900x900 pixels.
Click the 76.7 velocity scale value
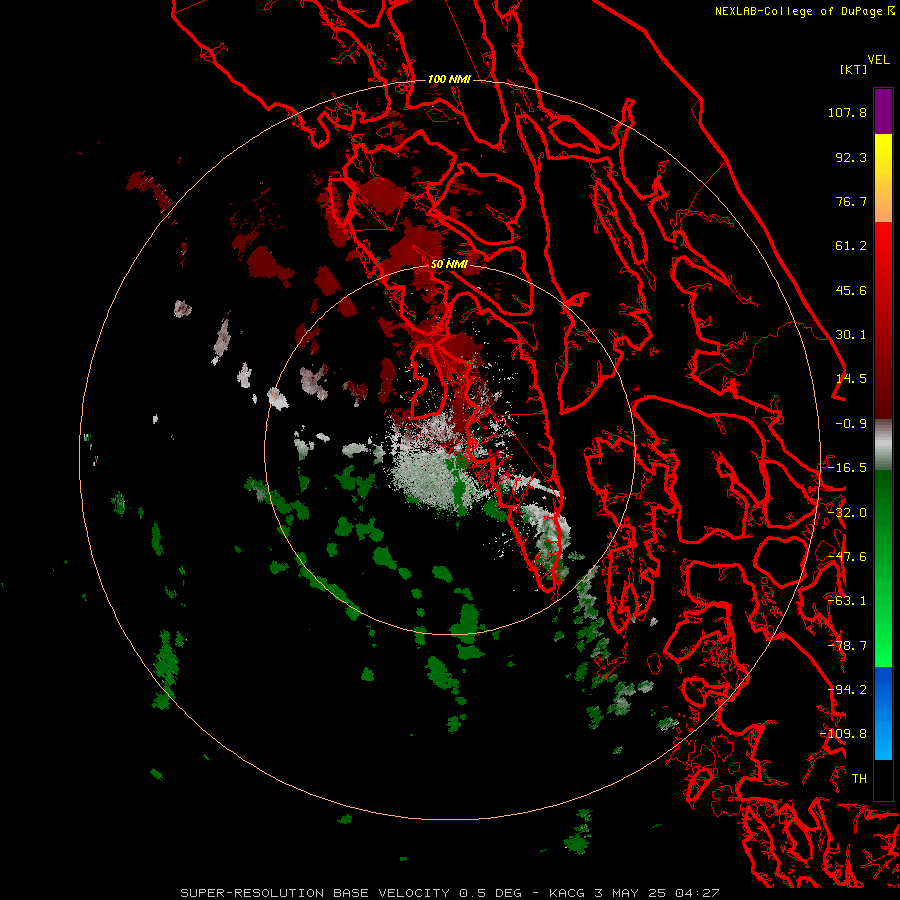coord(851,201)
